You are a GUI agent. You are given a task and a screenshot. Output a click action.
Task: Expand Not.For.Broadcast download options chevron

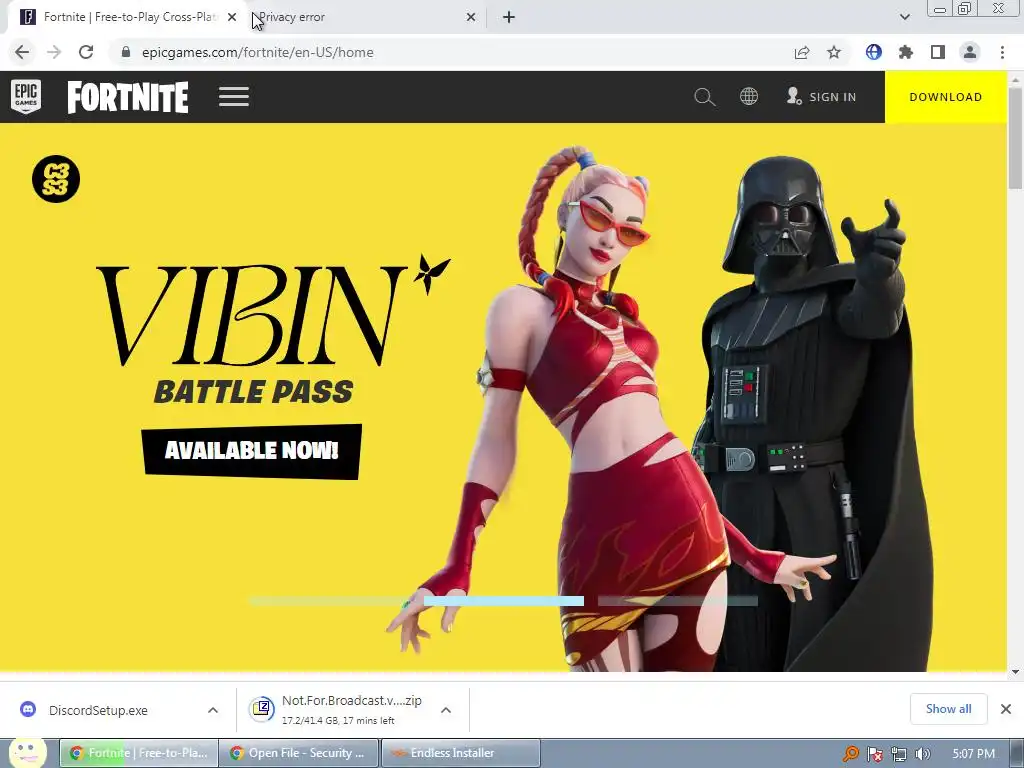(446, 710)
